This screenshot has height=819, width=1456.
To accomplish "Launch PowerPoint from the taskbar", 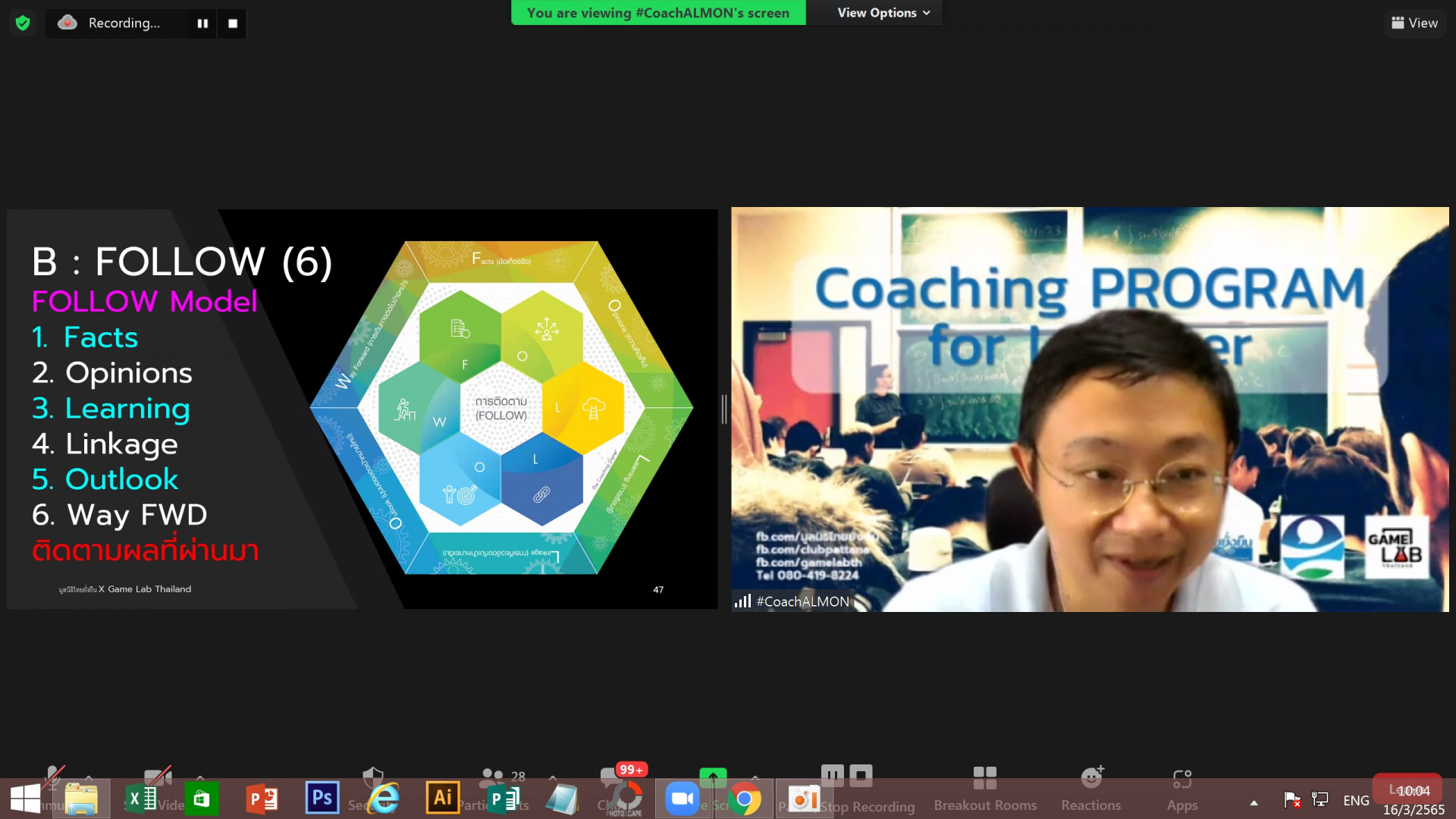I will pos(262,799).
